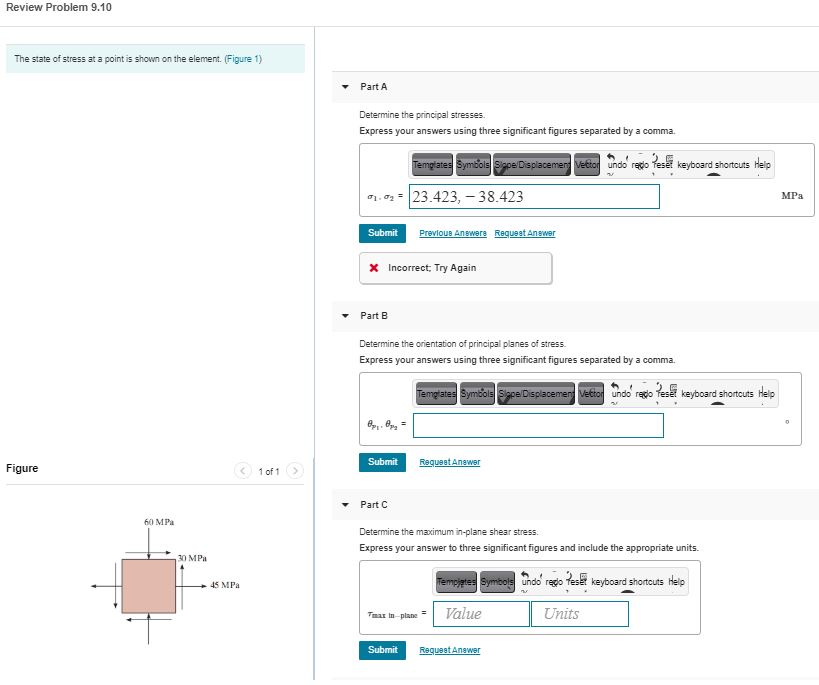Show keyboard shortcuts for Part C
Viewport: 819px width, 685px height.
click(627, 582)
